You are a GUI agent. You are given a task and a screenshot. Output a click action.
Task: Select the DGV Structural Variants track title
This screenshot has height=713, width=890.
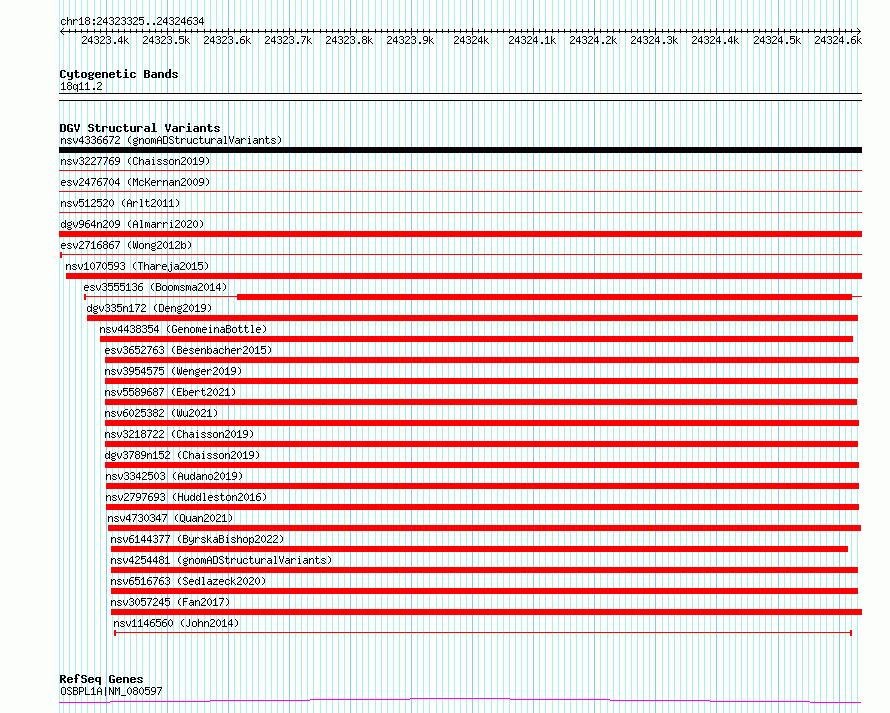click(140, 128)
